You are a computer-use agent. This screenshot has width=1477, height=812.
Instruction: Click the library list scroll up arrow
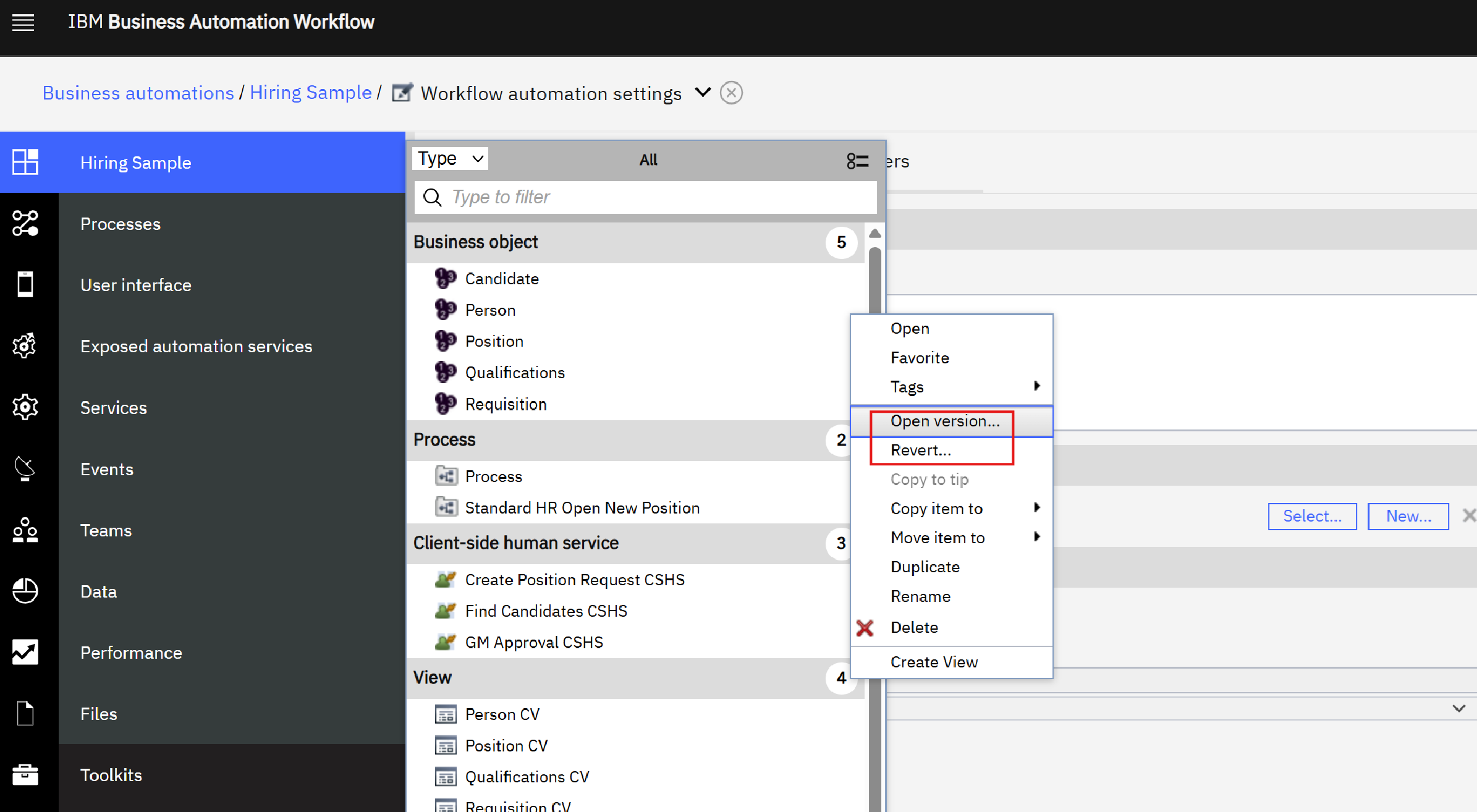[874, 234]
